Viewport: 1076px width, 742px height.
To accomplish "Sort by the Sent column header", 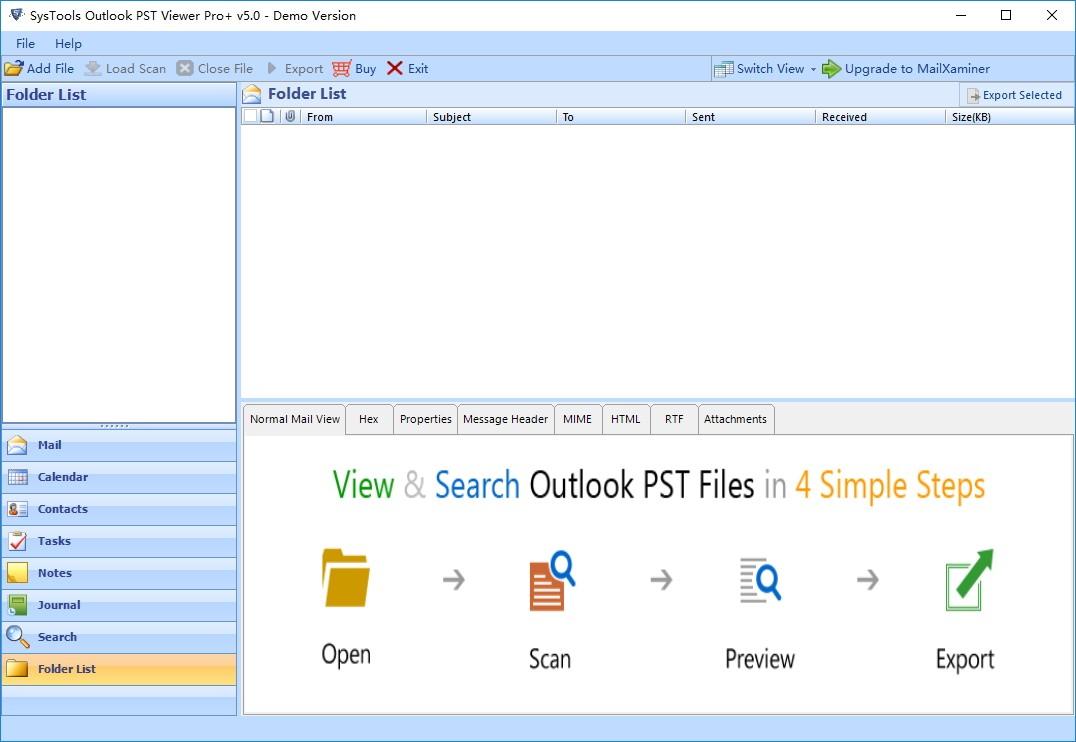I will 750,117.
